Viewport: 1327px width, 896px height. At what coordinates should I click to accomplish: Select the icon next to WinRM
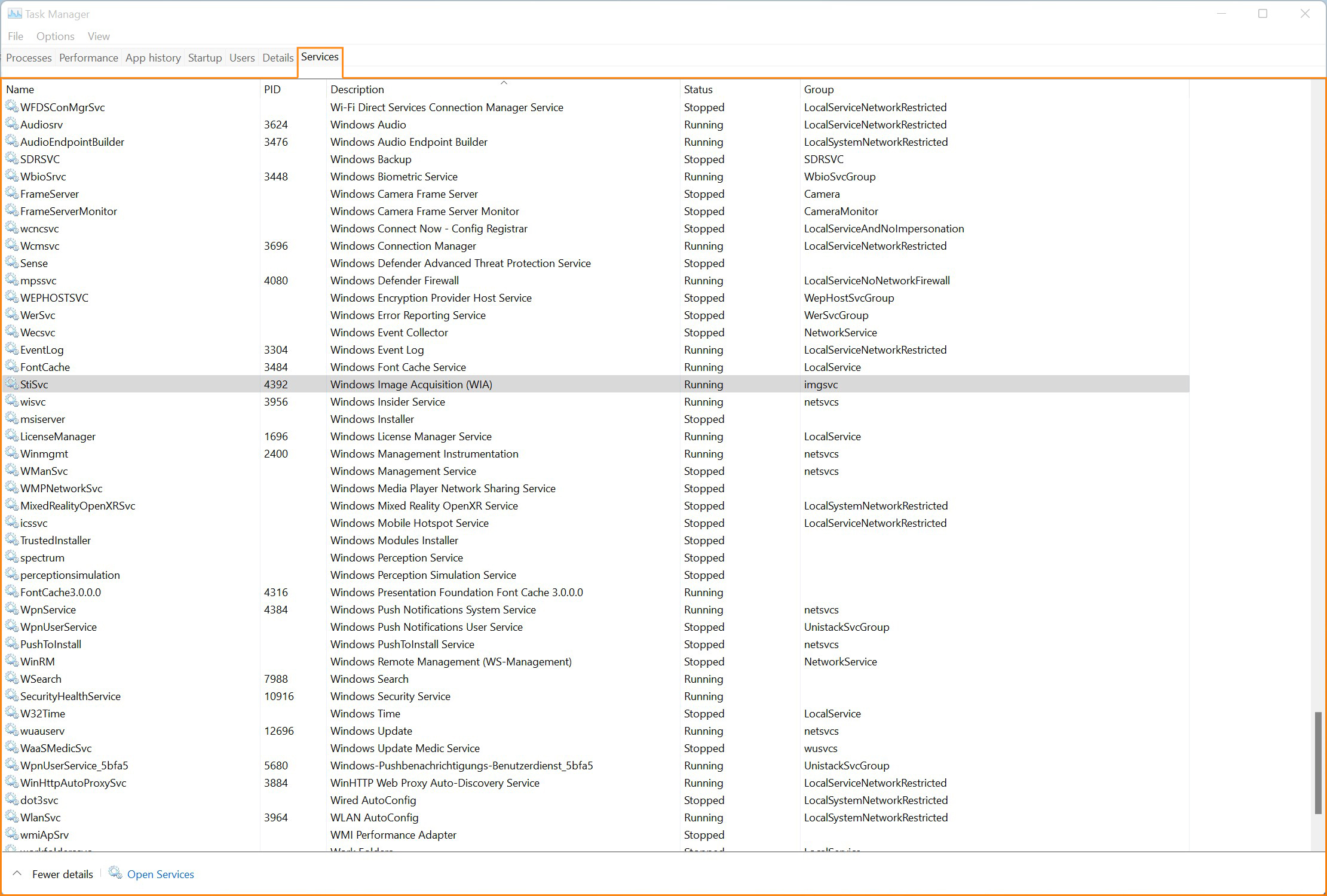tap(11, 661)
